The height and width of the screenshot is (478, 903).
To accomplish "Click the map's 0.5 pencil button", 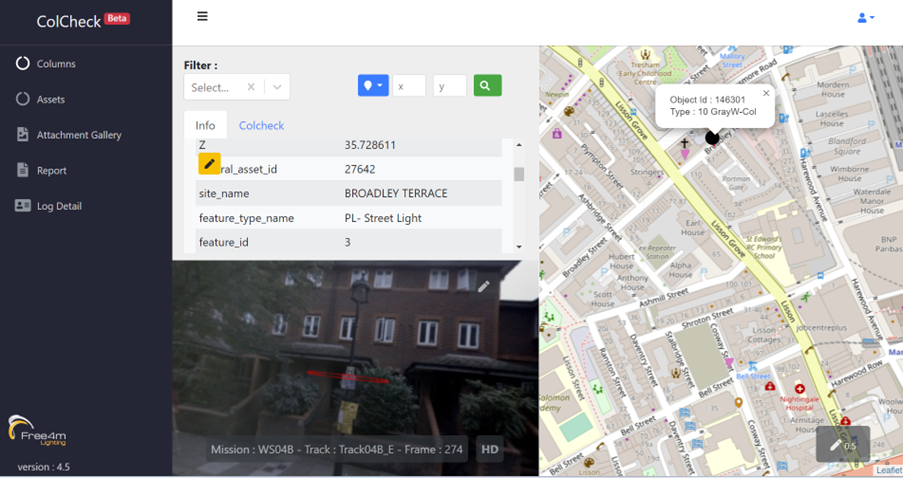I will (x=842, y=445).
